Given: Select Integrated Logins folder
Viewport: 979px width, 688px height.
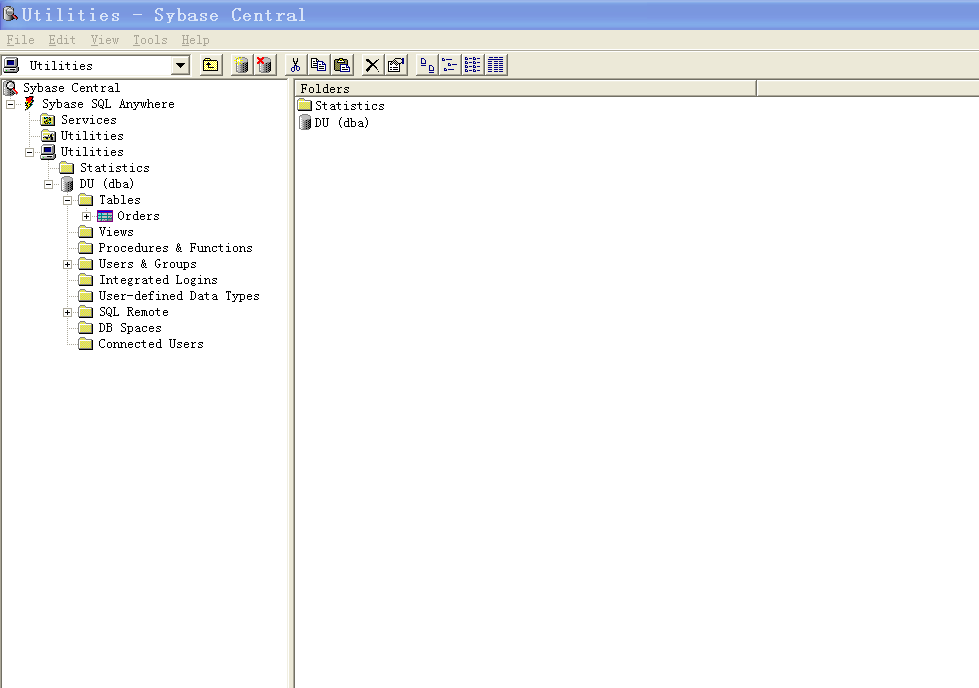Looking at the screenshot, I should pyautogui.click(x=158, y=280).
